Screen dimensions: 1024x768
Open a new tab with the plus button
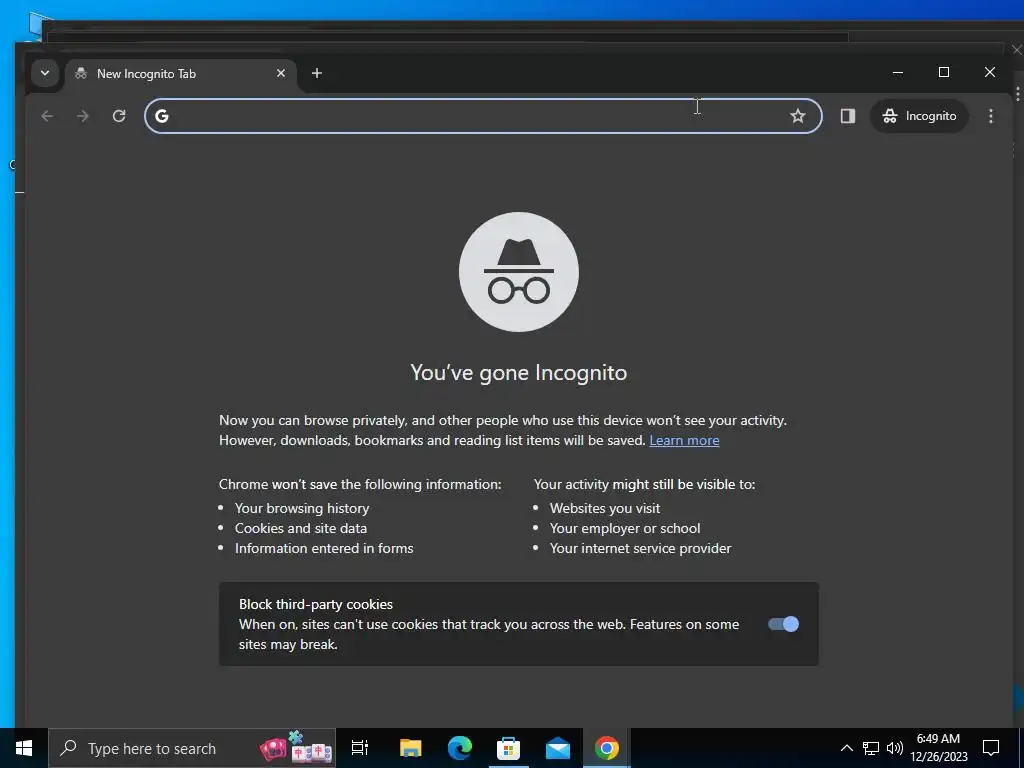[x=317, y=73]
